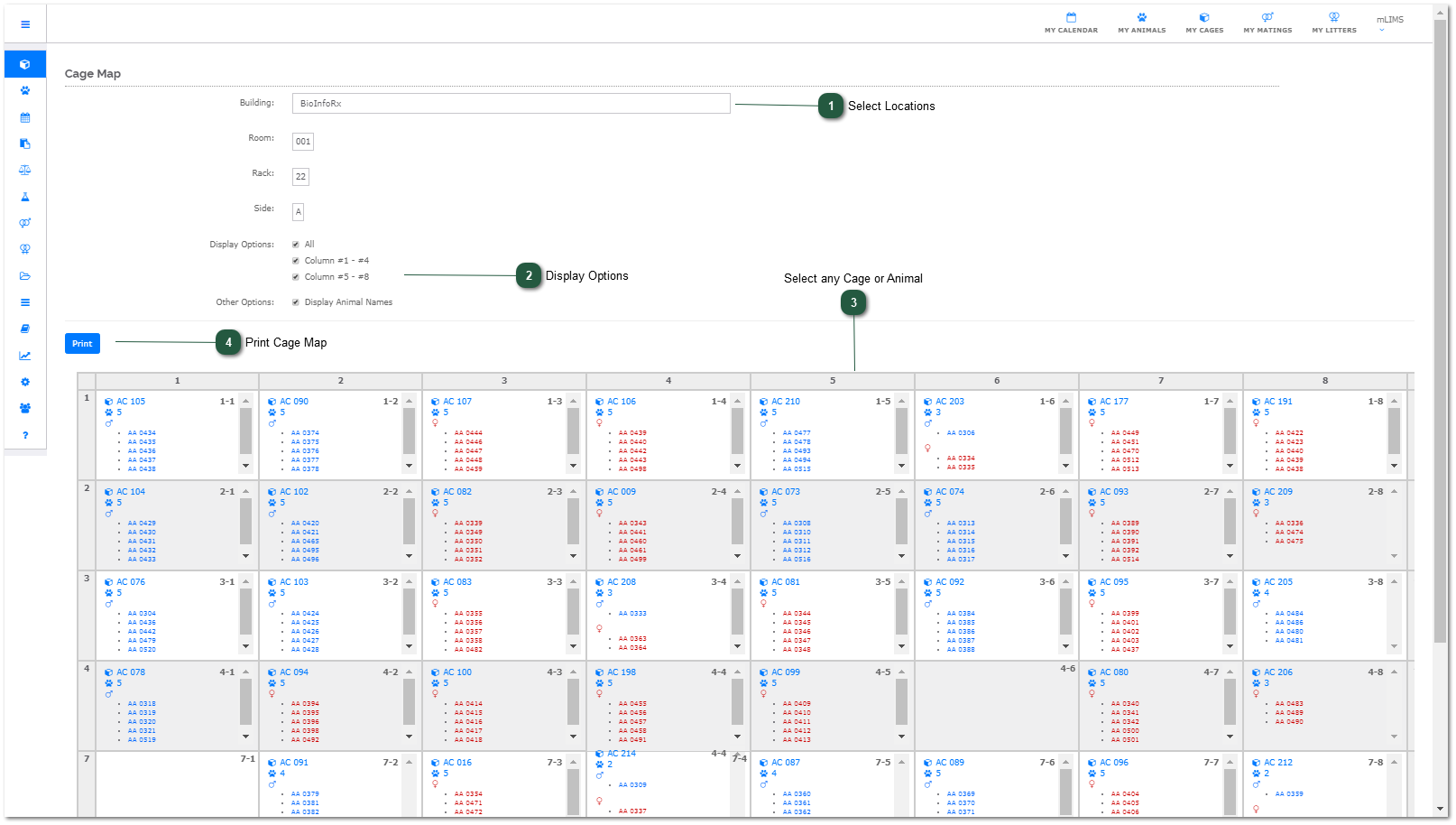Screen dimensions: 1456x825
Task: Open My Litters in the top menu
Action: click(x=1334, y=23)
